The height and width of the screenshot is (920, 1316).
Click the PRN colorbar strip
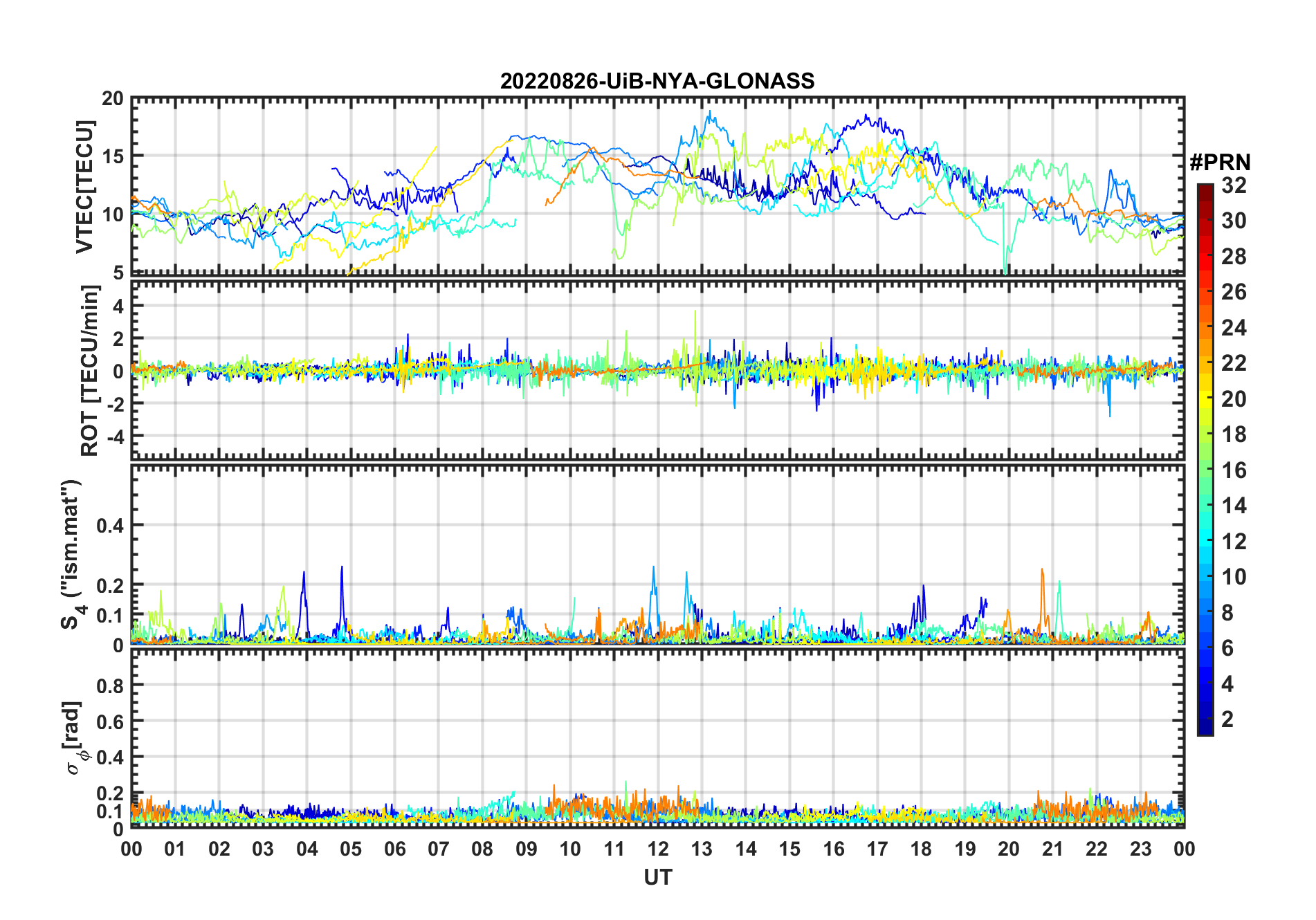point(1205,459)
